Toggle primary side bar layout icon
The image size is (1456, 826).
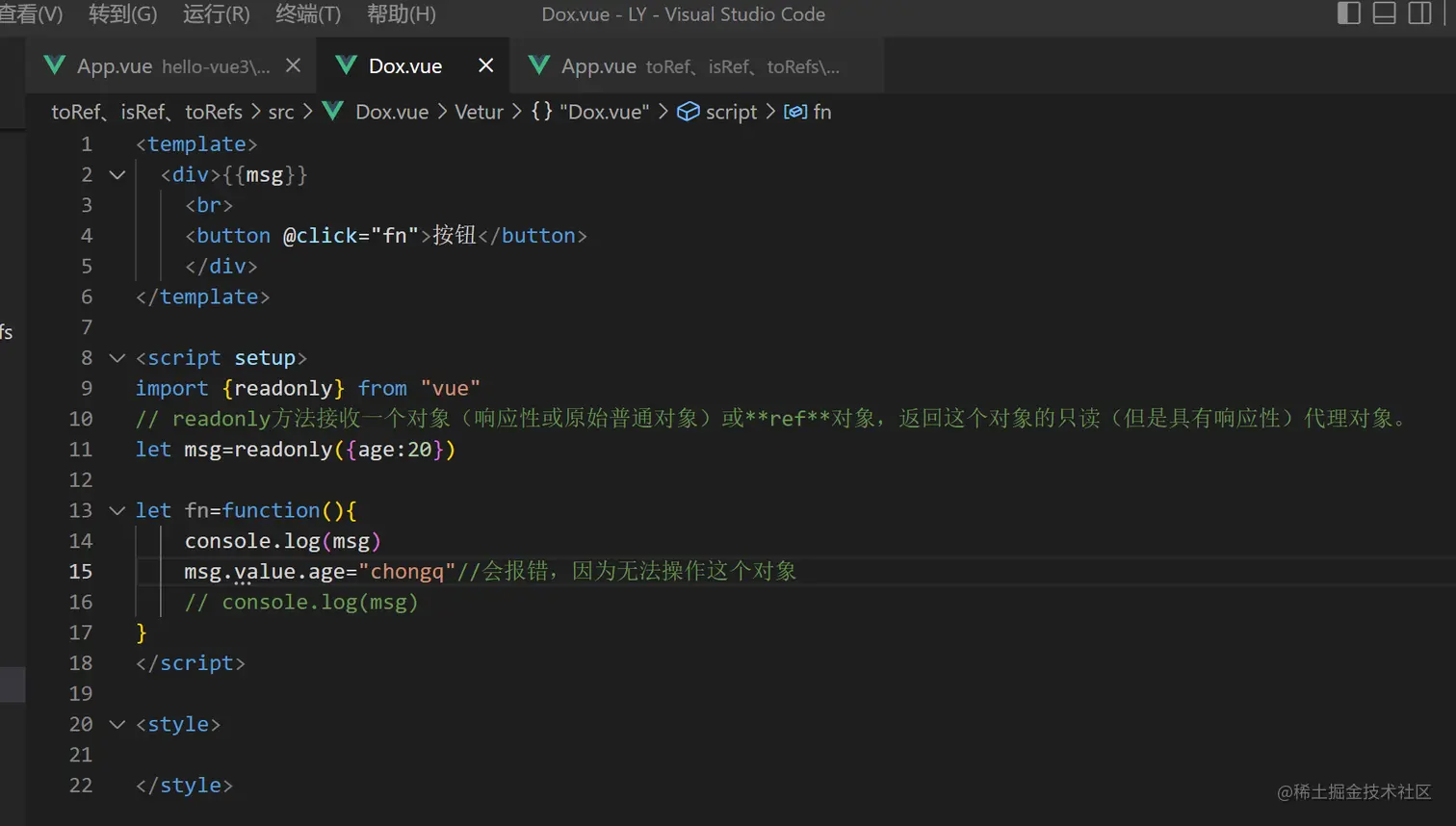[x=1349, y=13]
